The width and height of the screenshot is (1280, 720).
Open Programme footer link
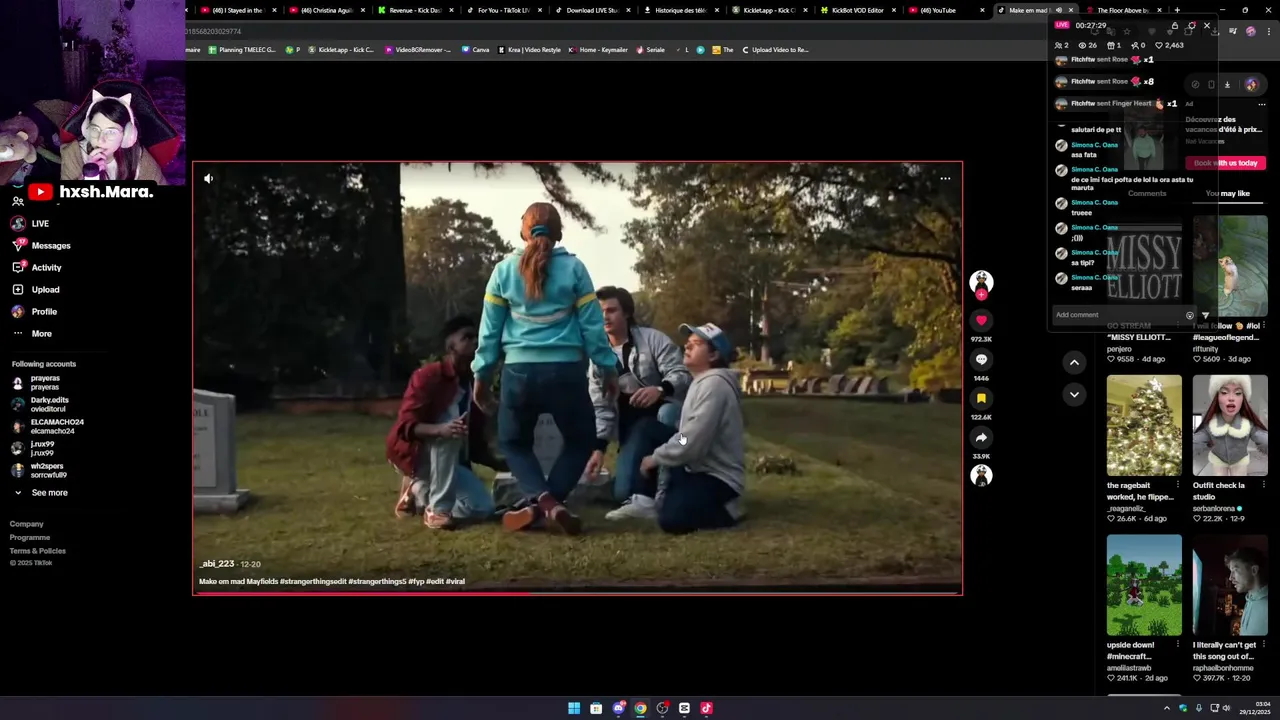[x=30, y=537]
